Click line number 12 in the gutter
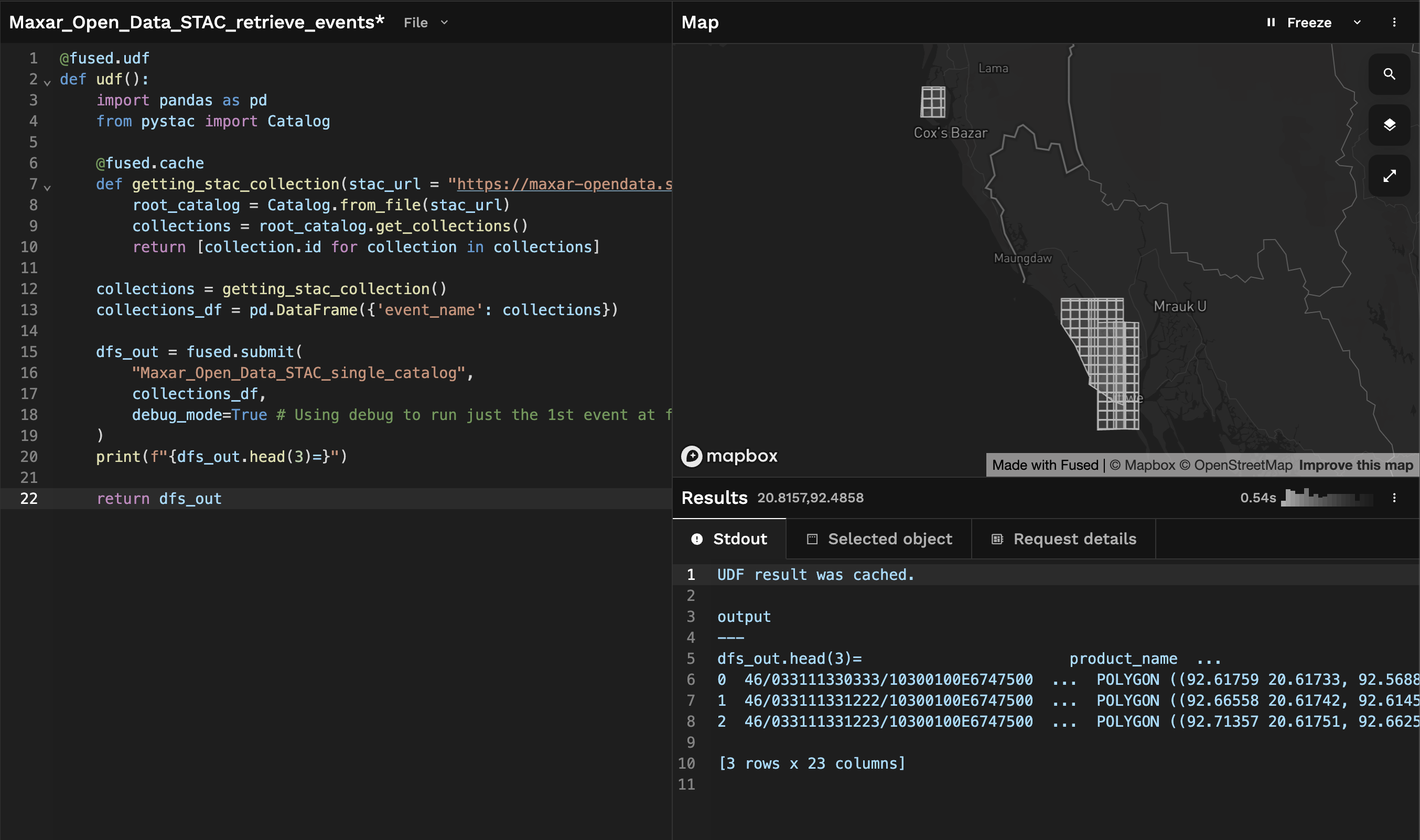 tap(29, 289)
